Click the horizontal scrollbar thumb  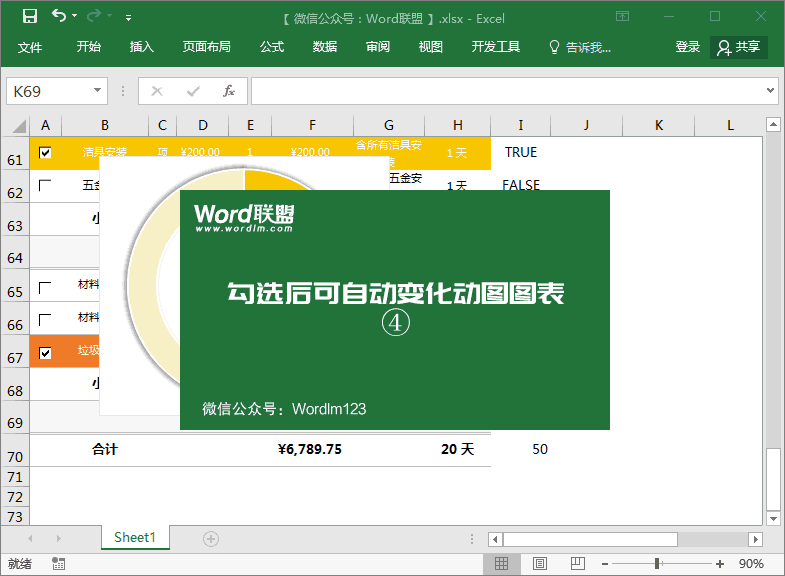click(x=590, y=539)
